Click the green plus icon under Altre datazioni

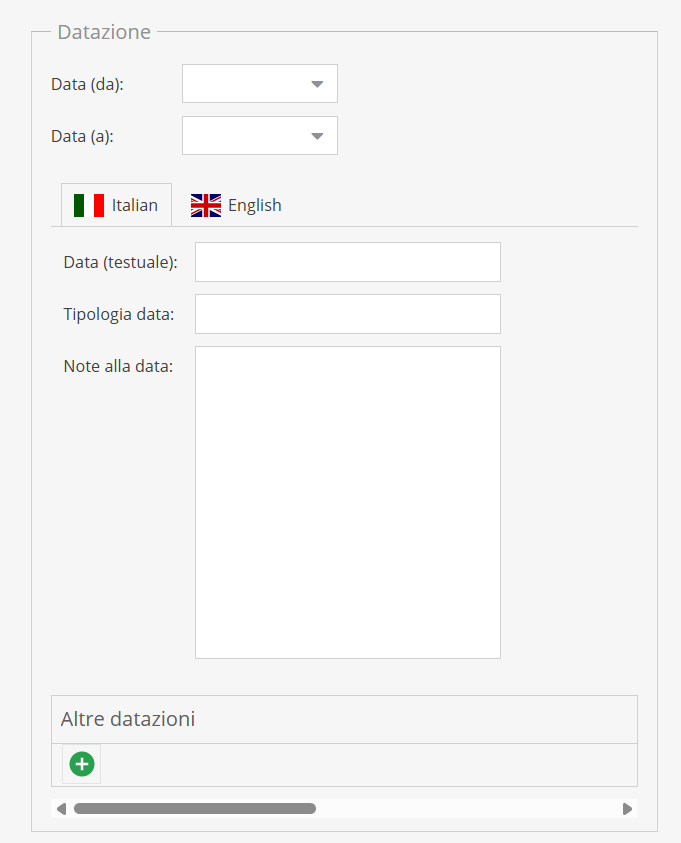(82, 765)
